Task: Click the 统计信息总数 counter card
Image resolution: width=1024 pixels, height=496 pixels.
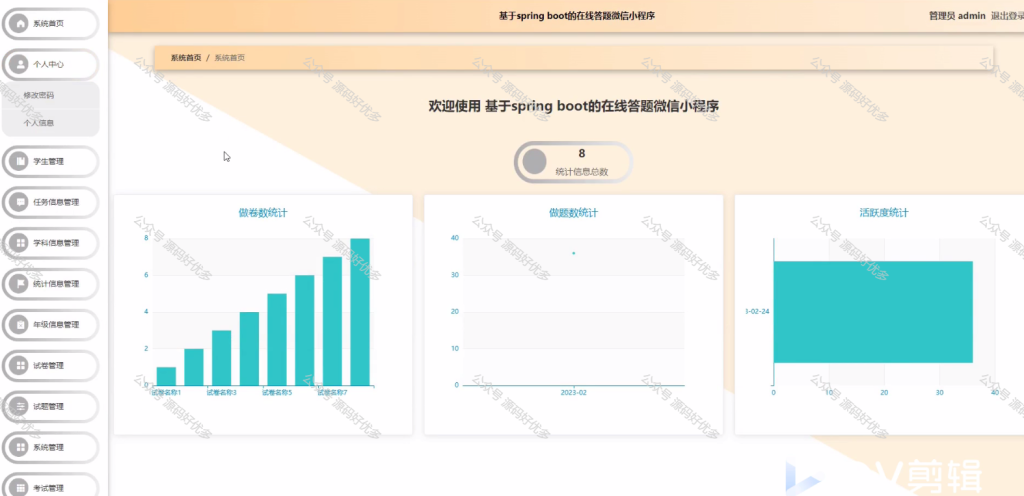Action: (573, 162)
